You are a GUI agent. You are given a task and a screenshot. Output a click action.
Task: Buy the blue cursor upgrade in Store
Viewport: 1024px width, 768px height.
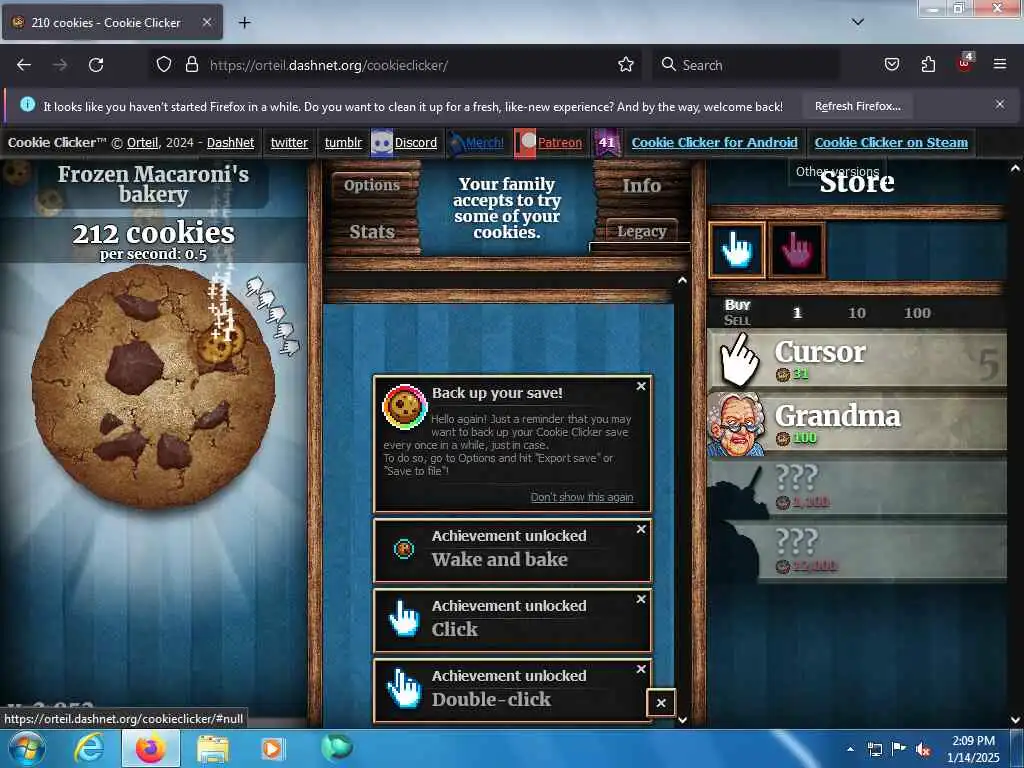pyautogui.click(x=737, y=250)
